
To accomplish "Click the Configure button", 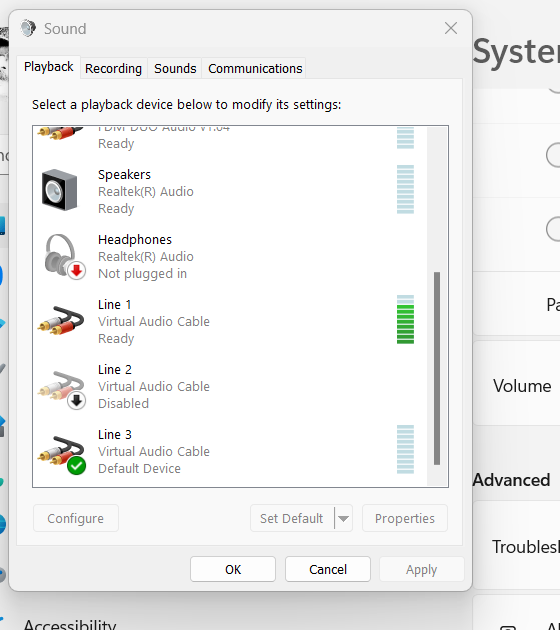I will coord(76,518).
